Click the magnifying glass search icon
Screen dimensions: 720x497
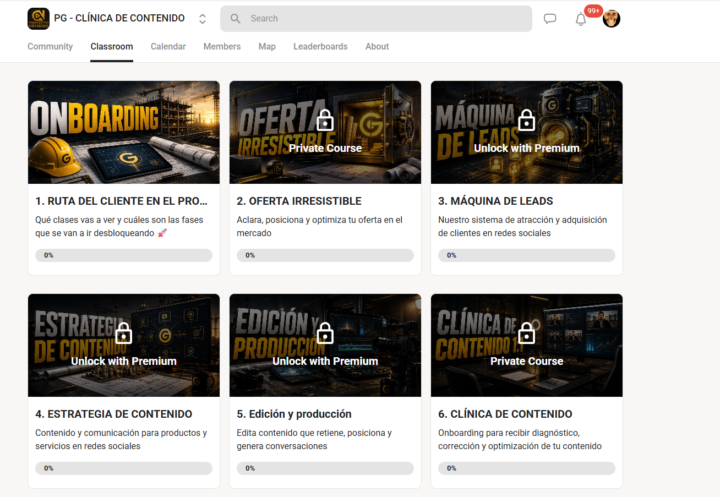(x=235, y=19)
